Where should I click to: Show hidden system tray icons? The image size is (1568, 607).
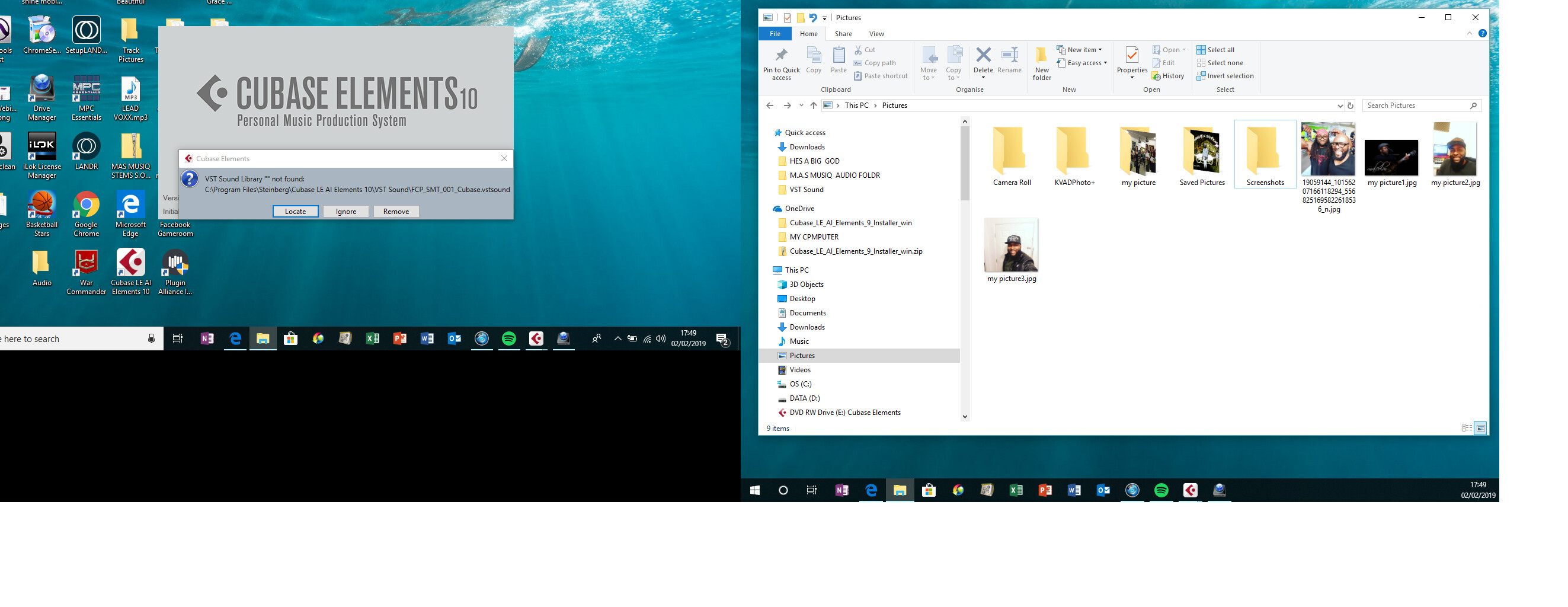pyautogui.click(x=618, y=339)
